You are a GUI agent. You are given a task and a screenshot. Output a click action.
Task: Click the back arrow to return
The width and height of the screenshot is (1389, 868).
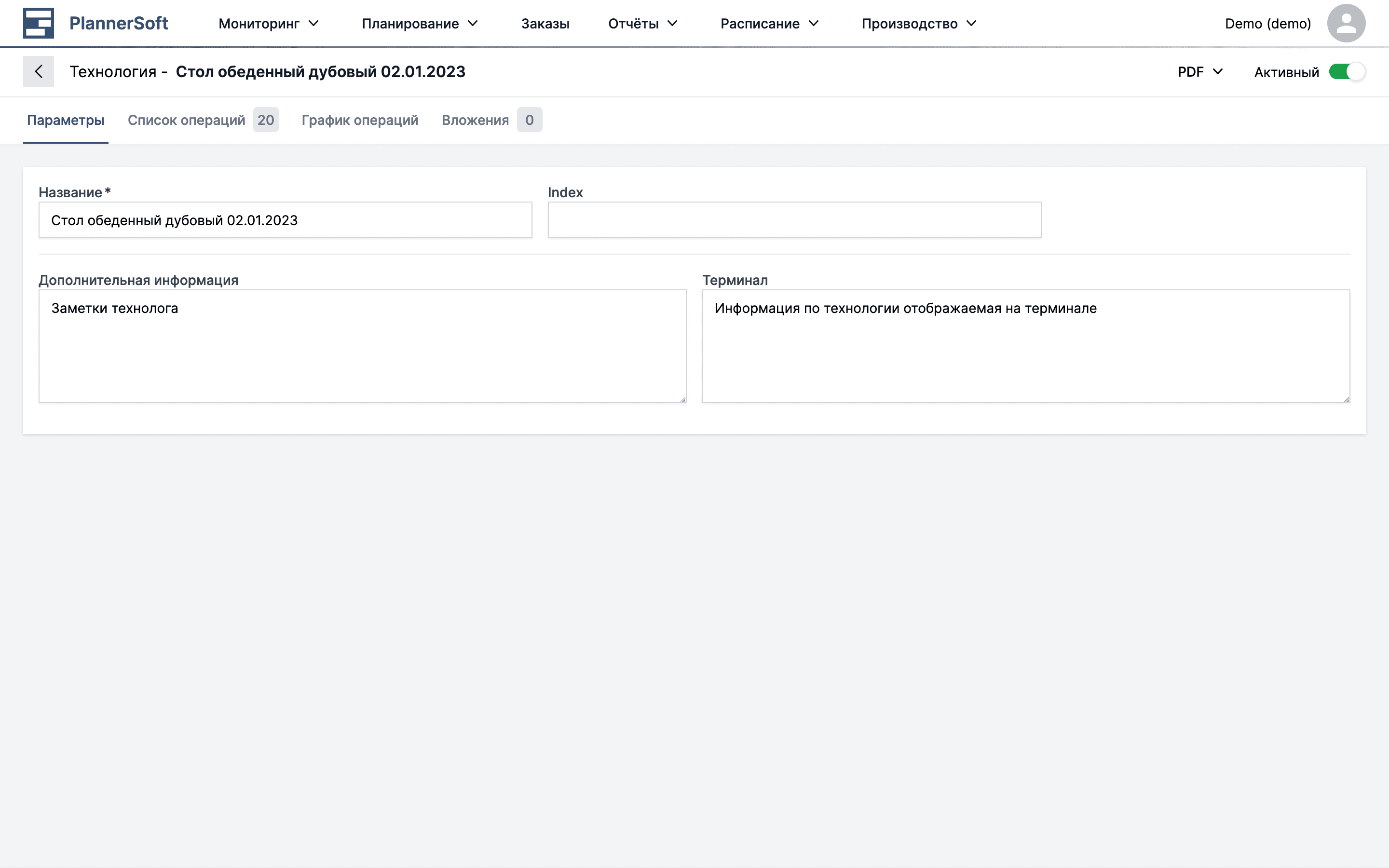coord(39,71)
